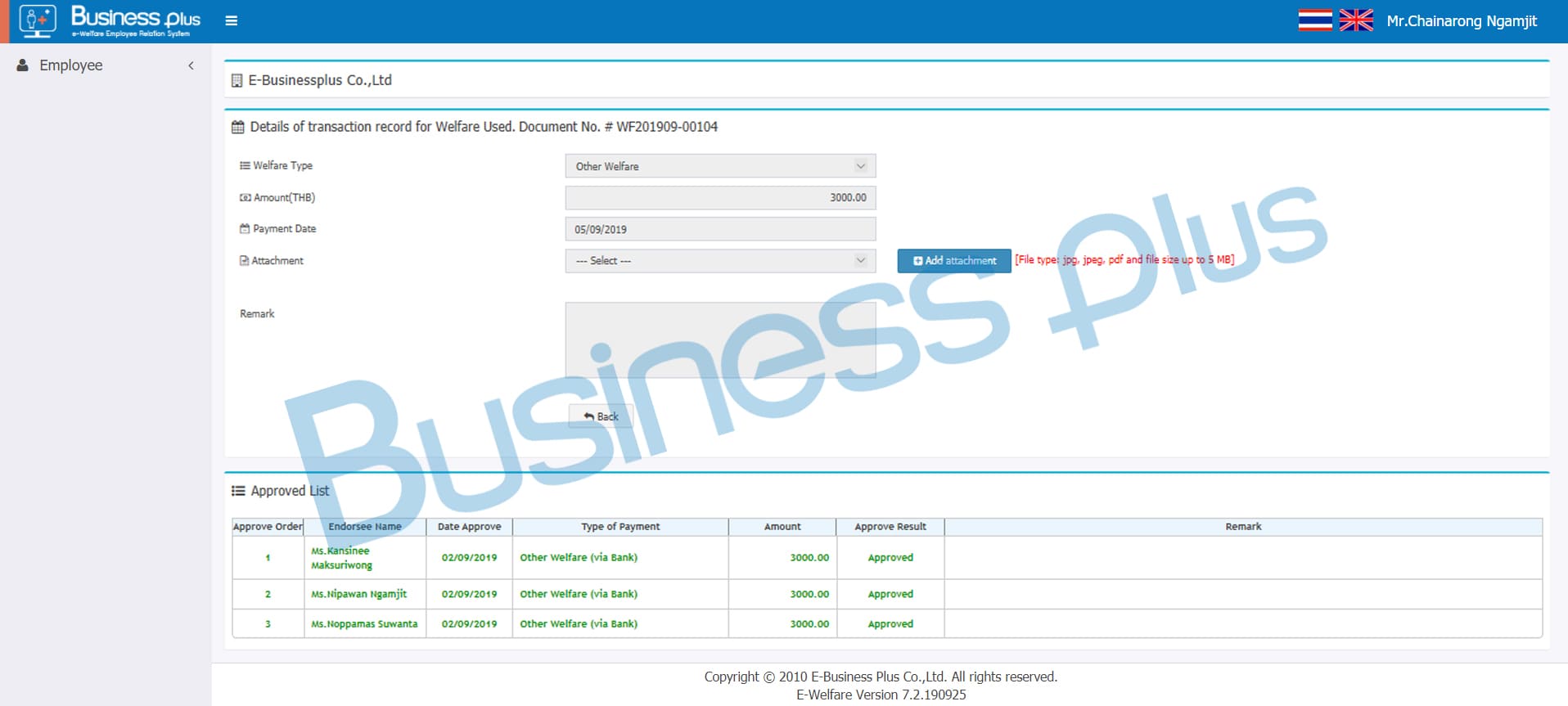Image resolution: width=1568 pixels, height=706 pixels.
Task: Switch language to English UK flag
Action: (1356, 20)
